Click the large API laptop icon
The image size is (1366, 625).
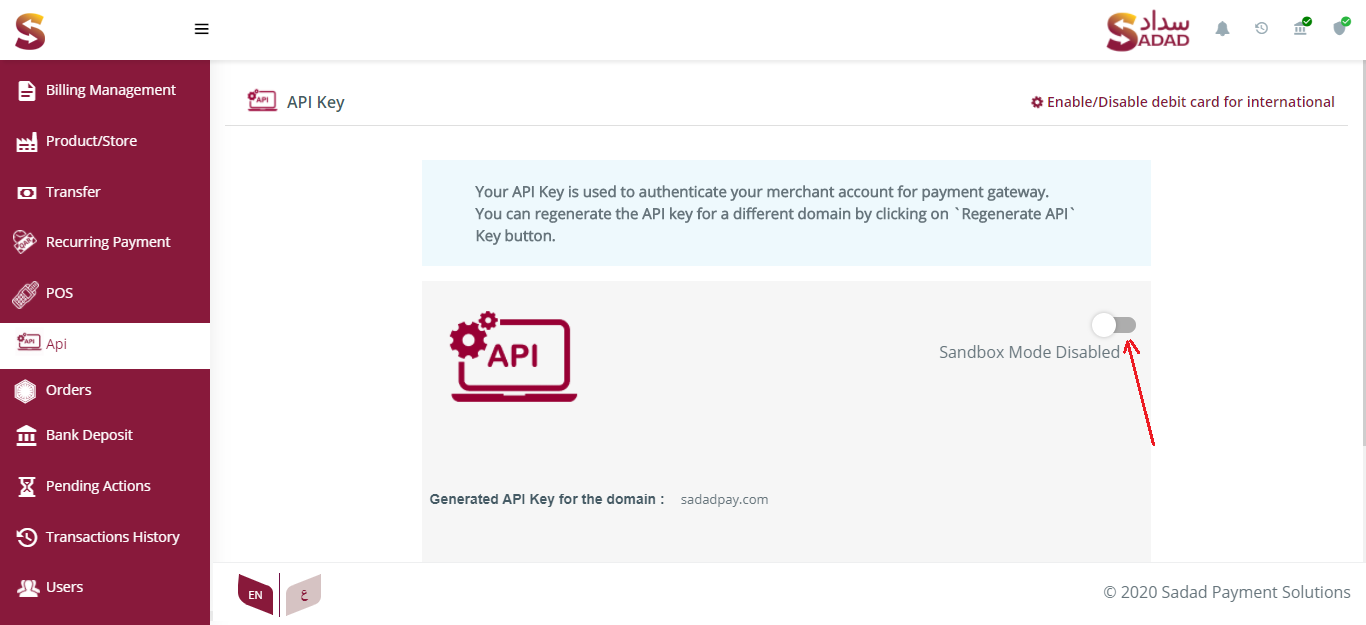513,357
